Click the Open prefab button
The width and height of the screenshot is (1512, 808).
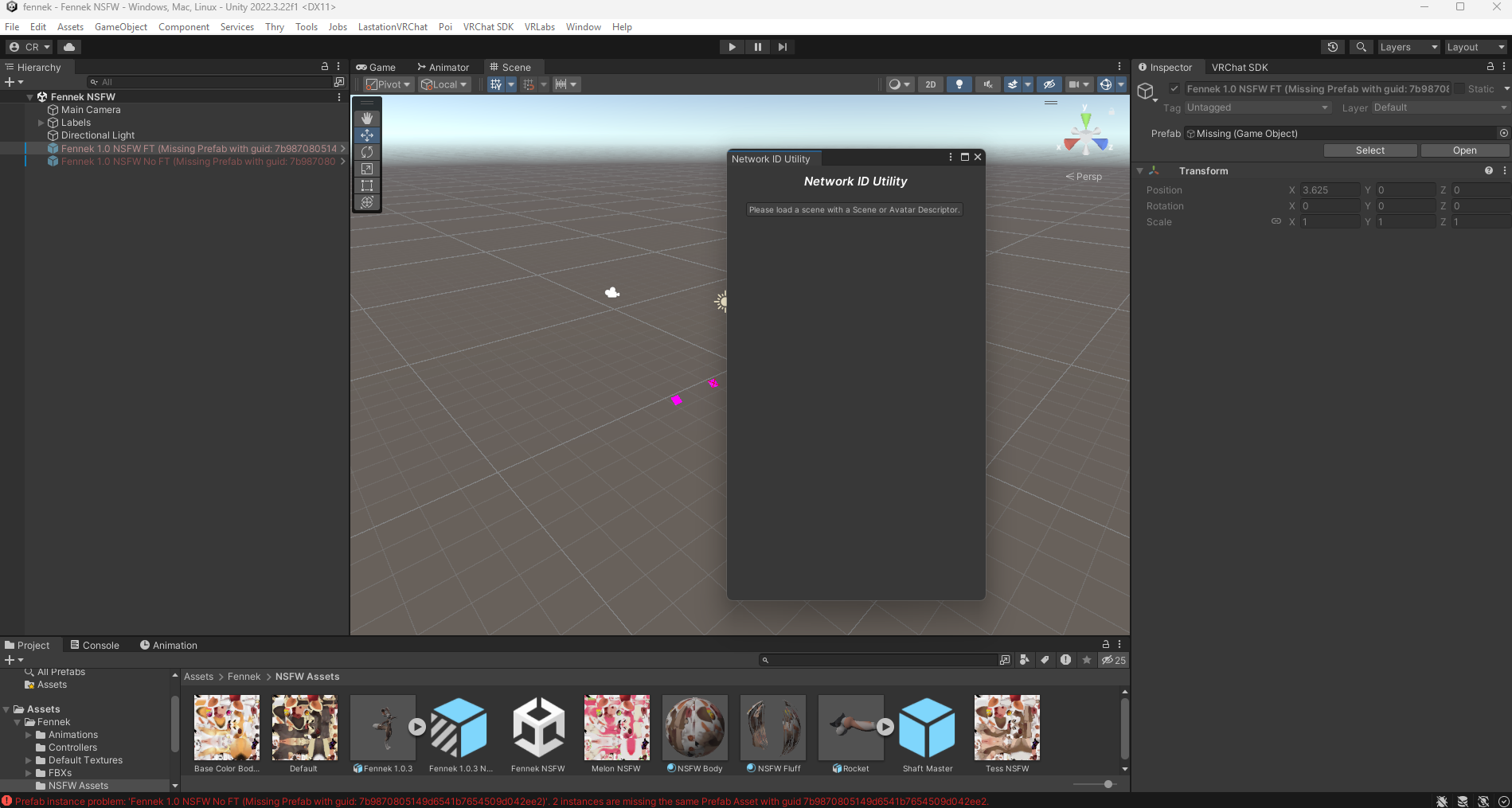(x=1464, y=150)
